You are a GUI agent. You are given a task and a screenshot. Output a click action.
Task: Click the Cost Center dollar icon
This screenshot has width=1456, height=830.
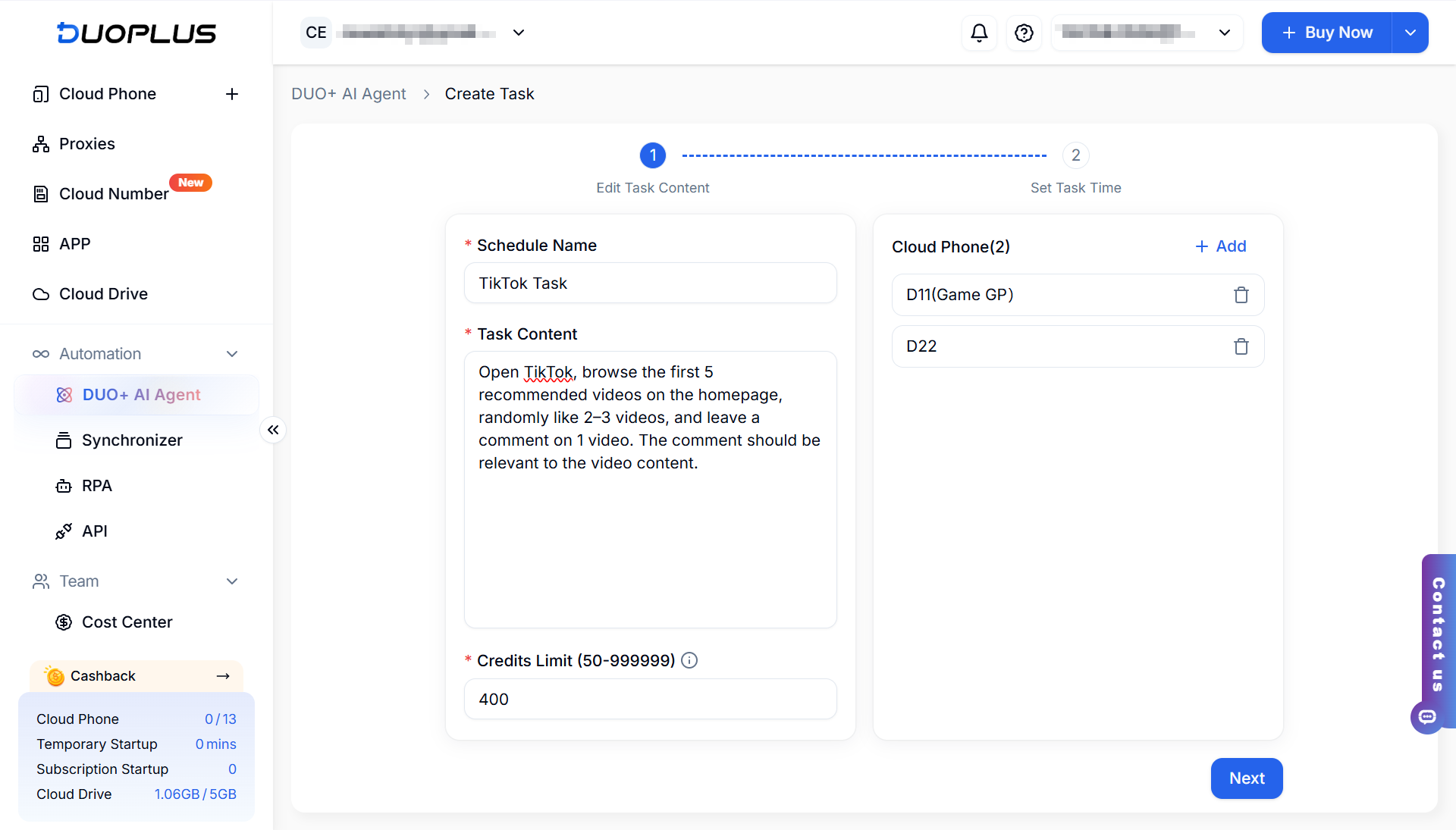pyautogui.click(x=64, y=622)
